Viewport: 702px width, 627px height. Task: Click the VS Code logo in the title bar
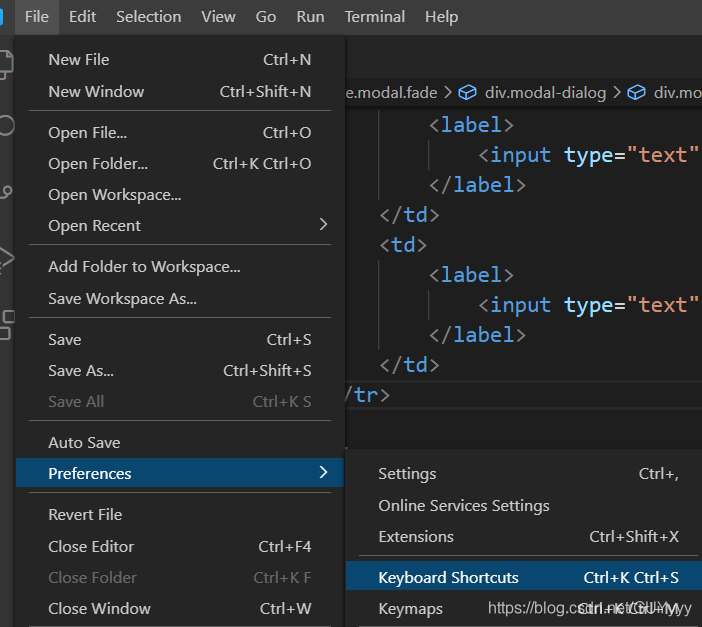(3, 17)
